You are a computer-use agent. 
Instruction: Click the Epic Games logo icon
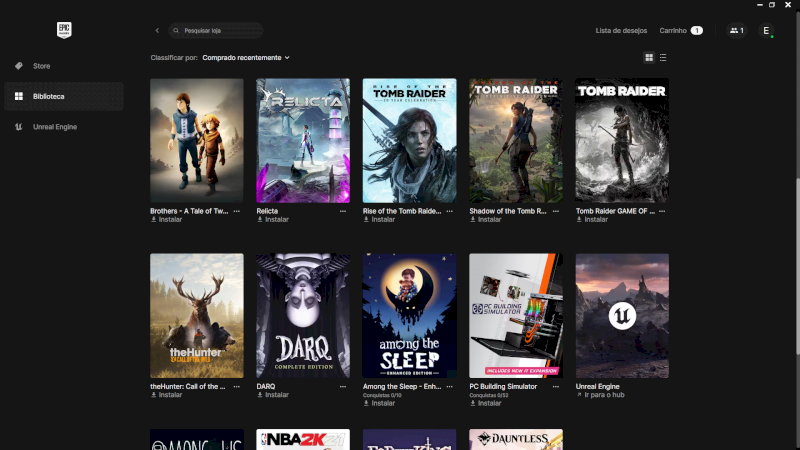coord(64,30)
